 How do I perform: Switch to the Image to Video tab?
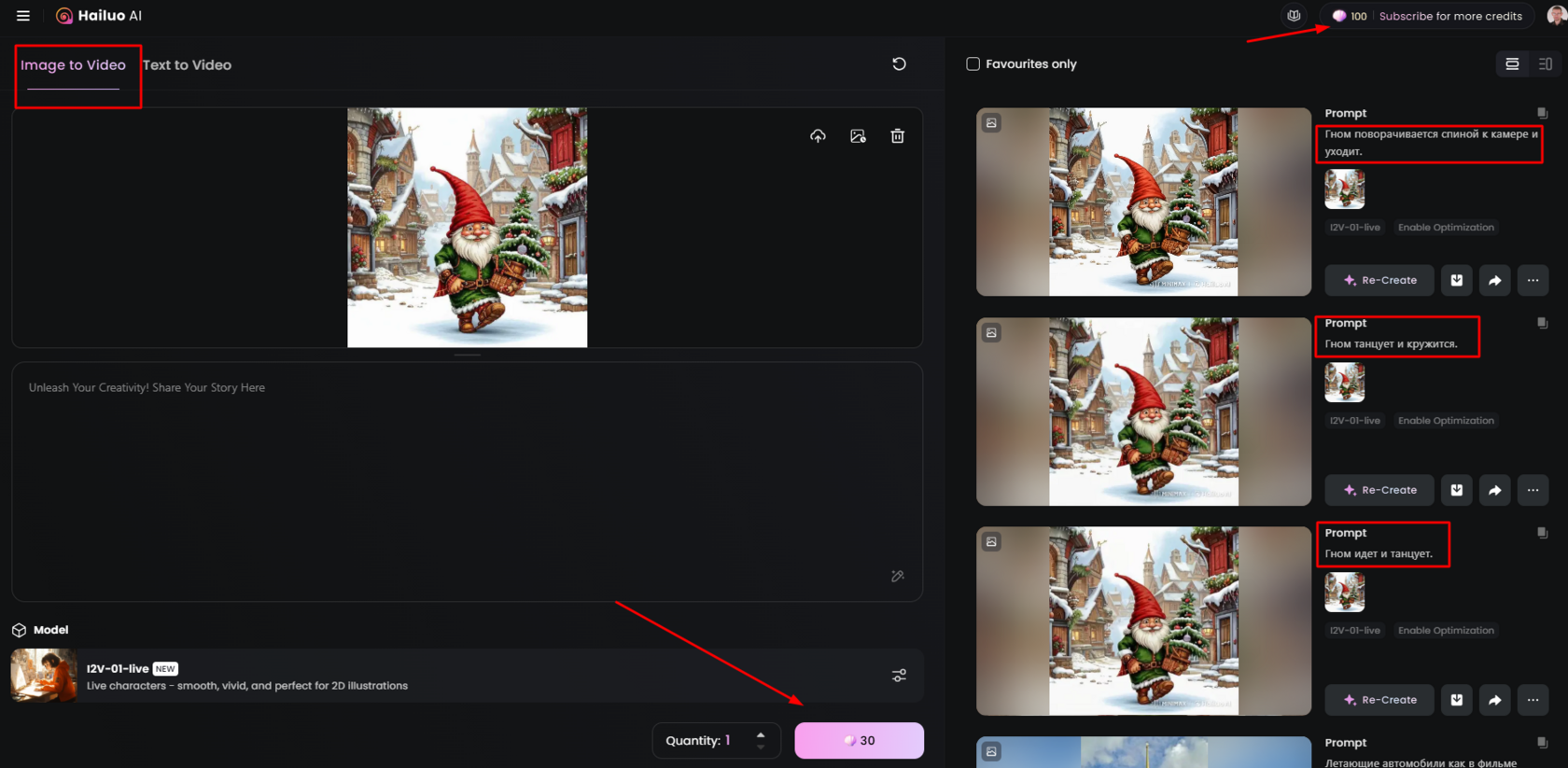[73, 65]
